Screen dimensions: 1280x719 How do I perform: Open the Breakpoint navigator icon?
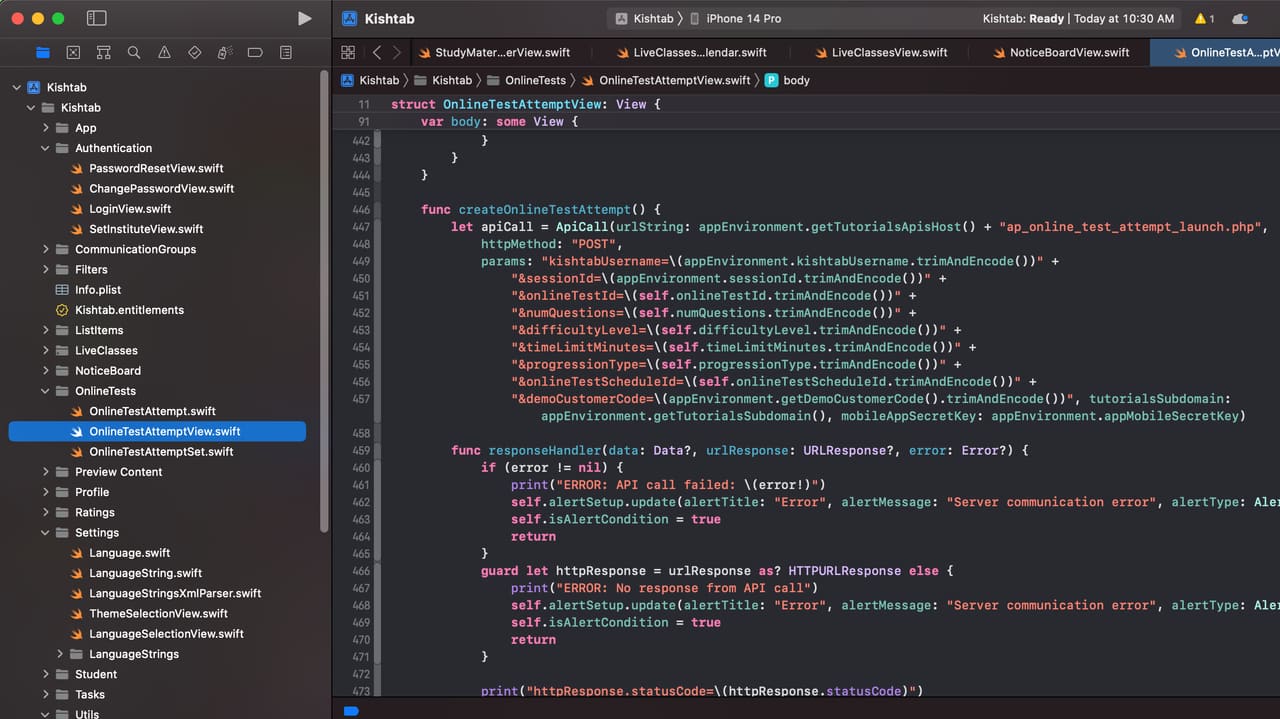click(x=255, y=52)
